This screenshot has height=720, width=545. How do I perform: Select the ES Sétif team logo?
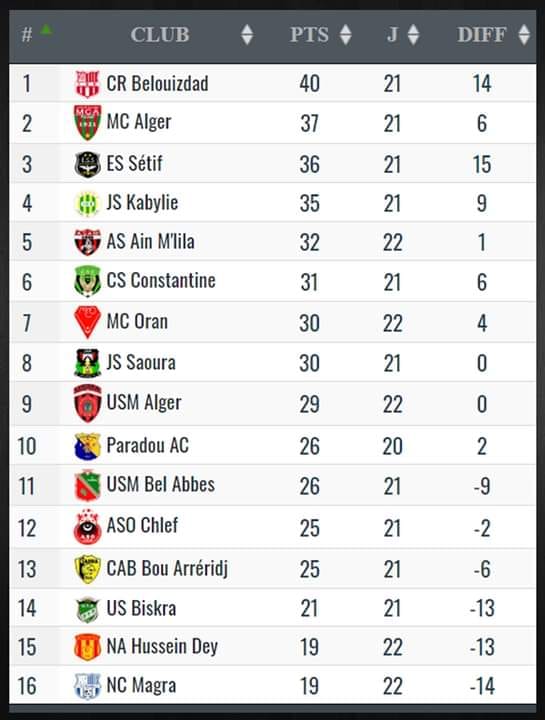[x=87, y=164]
